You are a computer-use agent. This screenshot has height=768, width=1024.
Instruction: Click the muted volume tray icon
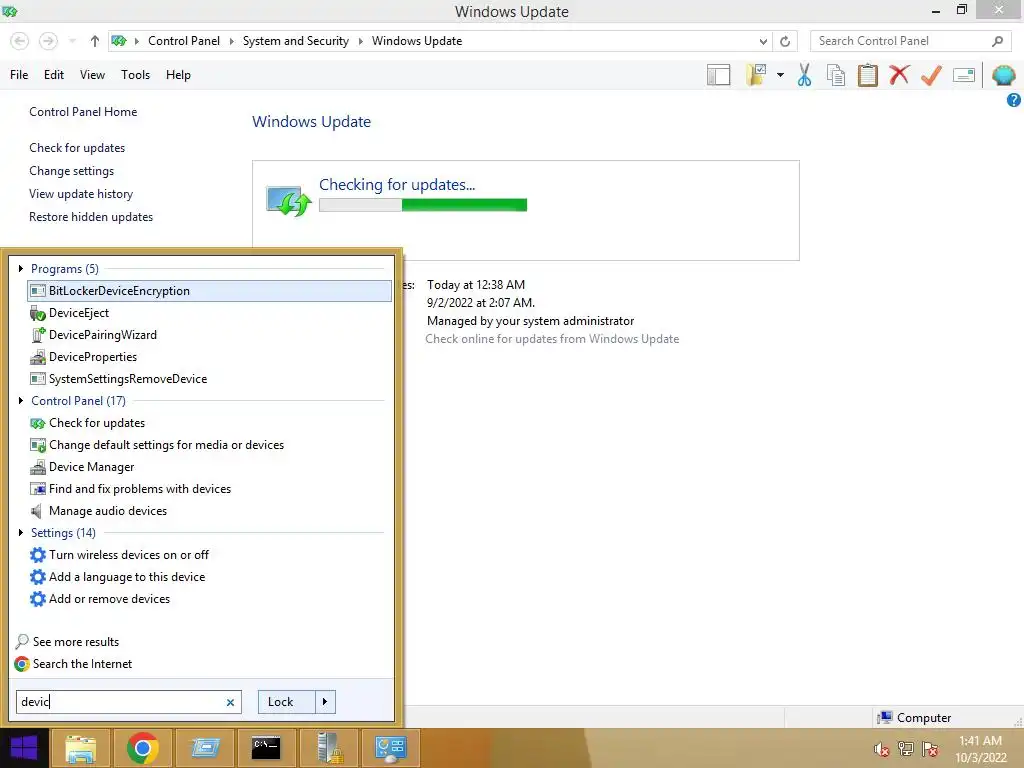point(882,749)
